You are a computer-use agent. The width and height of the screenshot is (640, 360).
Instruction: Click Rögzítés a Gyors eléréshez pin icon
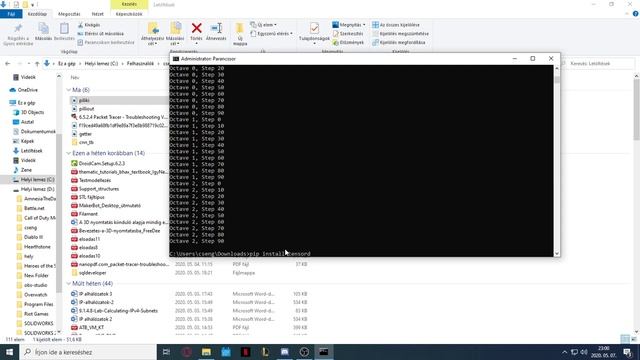tap(18, 29)
